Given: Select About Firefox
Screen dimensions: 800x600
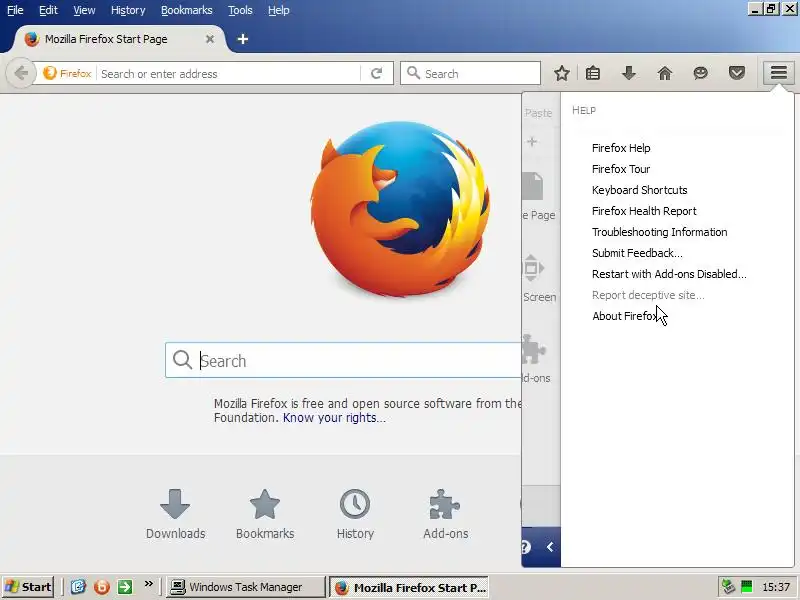Looking at the screenshot, I should click(625, 316).
